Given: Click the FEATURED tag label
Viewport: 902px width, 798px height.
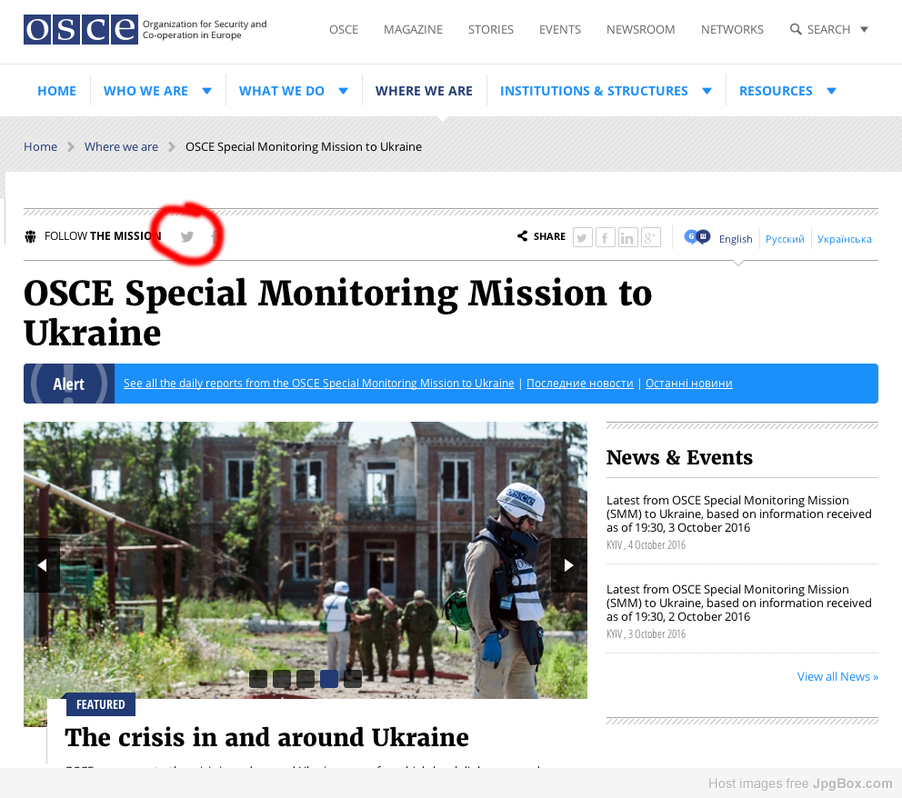Looking at the screenshot, I should point(101,704).
